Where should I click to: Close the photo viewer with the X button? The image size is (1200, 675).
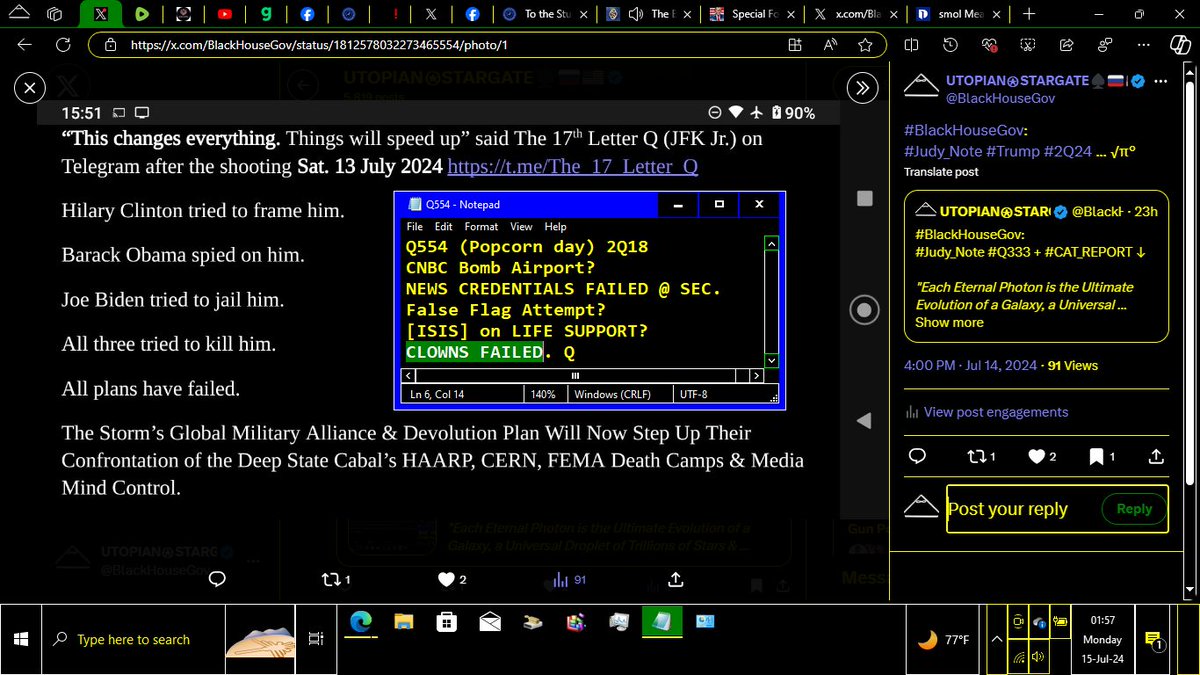(x=30, y=88)
